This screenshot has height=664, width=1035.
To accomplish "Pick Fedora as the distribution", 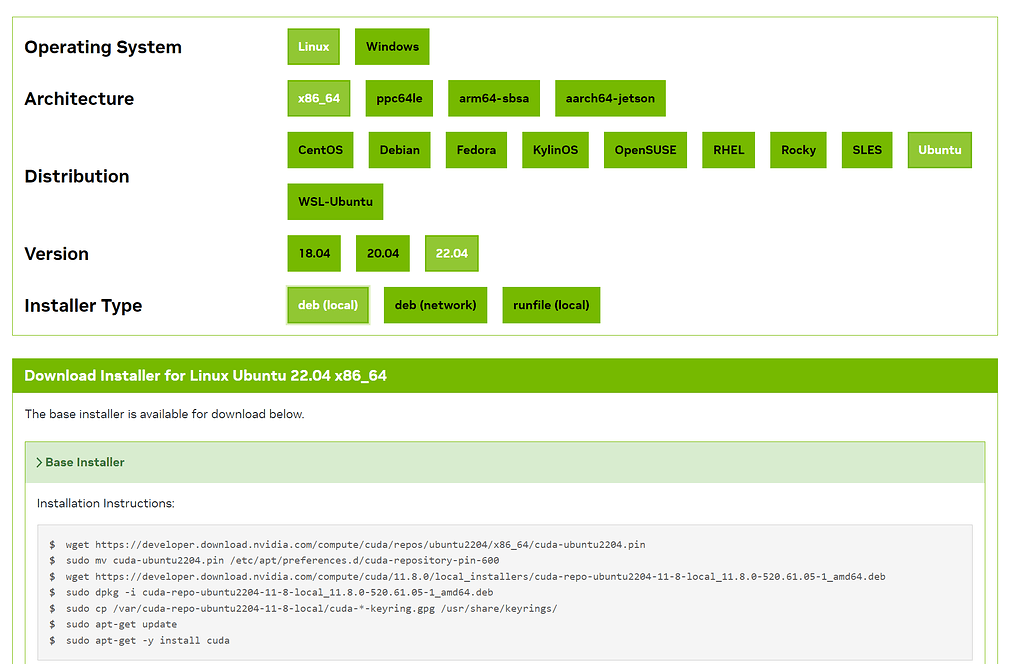I will tap(476, 150).
